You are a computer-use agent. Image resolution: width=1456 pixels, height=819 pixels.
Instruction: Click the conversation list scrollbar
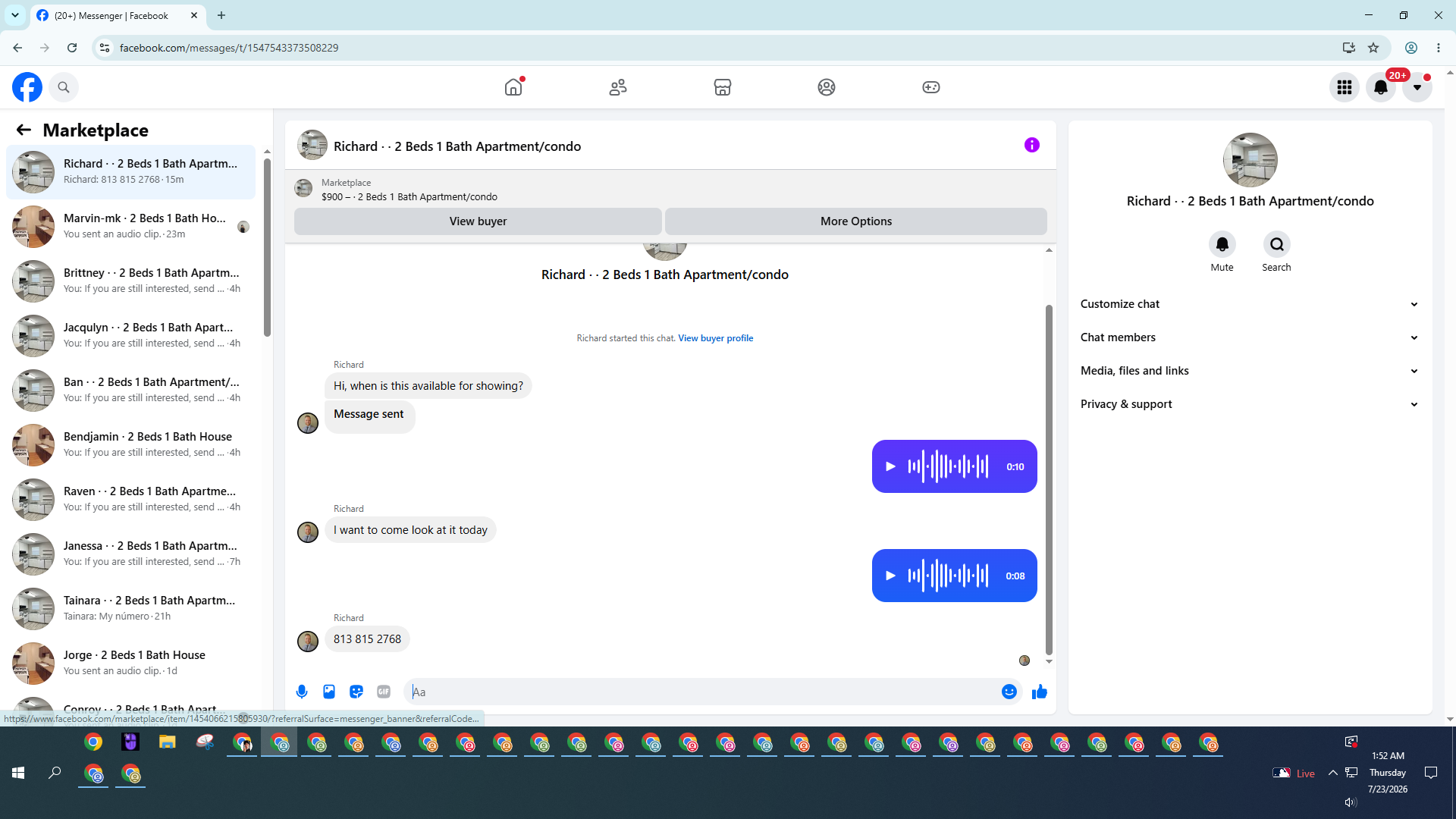click(x=267, y=246)
